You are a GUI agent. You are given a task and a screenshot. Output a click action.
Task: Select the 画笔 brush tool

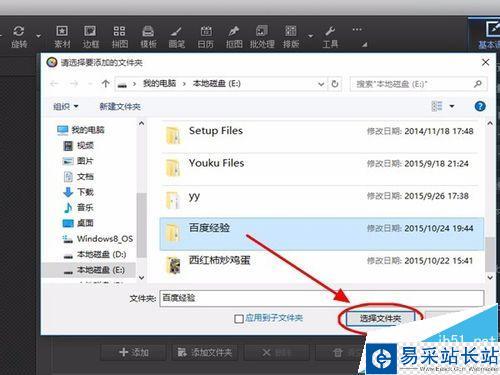[177, 37]
